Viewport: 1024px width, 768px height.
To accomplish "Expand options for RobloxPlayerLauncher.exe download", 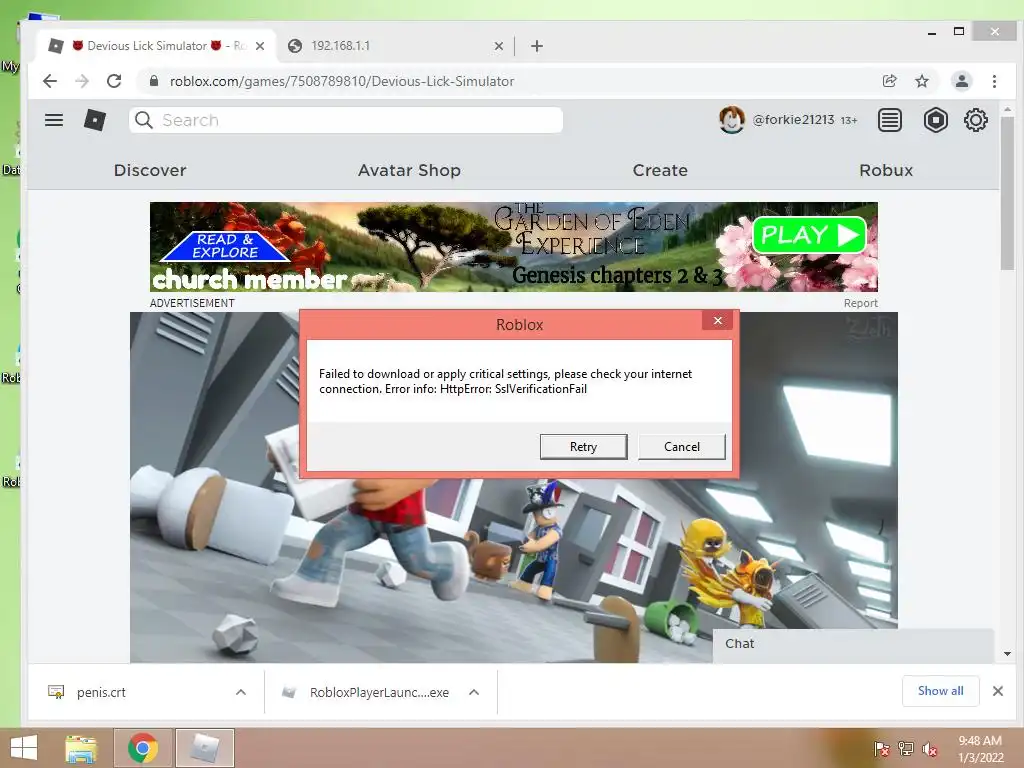I will pyautogui.click(x=474, y=692).
